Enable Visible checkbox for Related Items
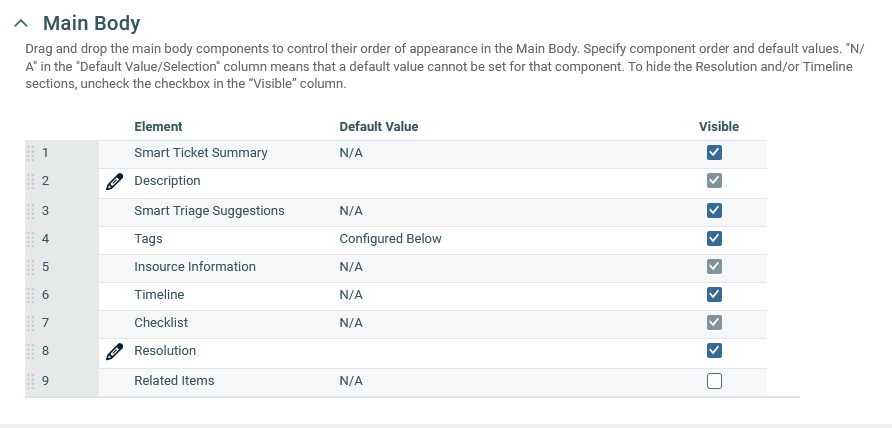892x428 pixels. [x=714, y=381]
